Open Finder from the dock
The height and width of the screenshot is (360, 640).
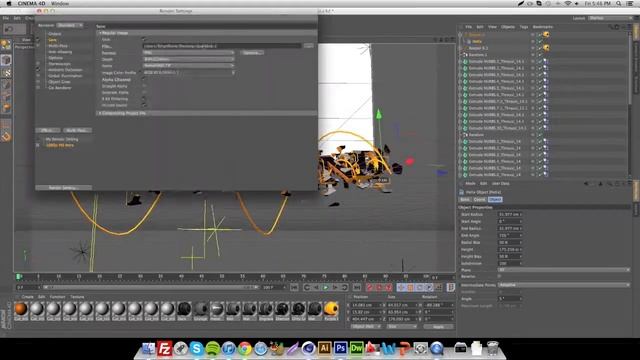coord(149,349)
